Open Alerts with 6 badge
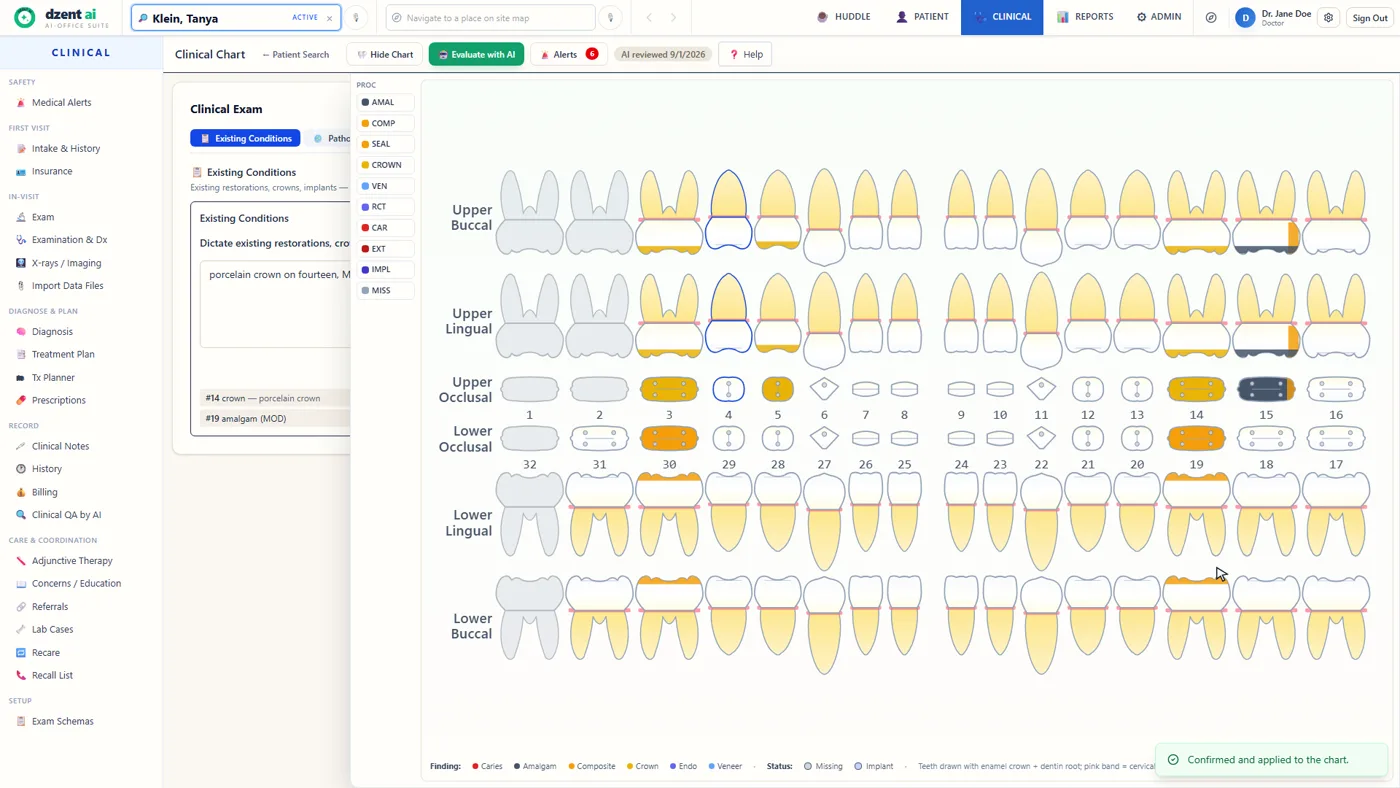1400x788 pixels. click(568, 54)
